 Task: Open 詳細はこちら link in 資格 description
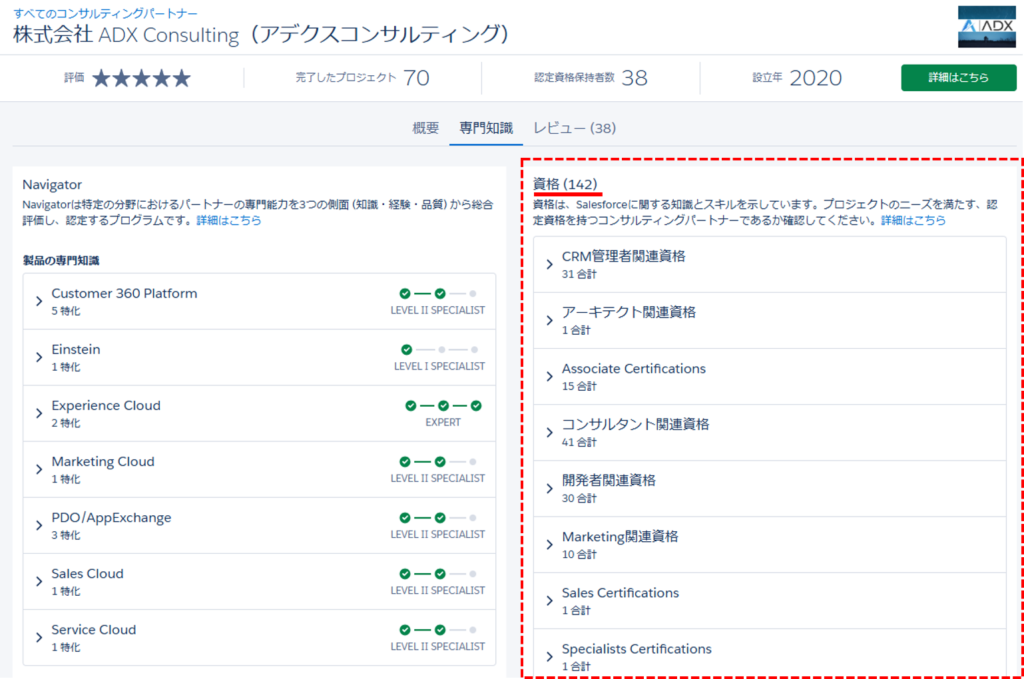pyautogui.click(x=913, y=220)
